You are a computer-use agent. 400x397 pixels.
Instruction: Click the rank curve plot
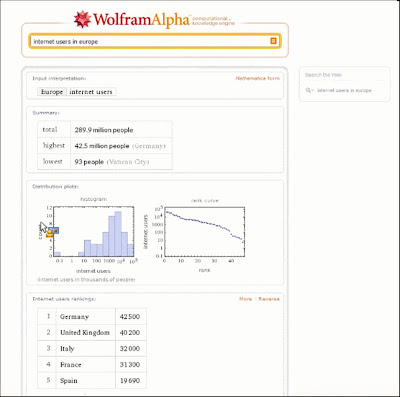[x=204, y=232]
